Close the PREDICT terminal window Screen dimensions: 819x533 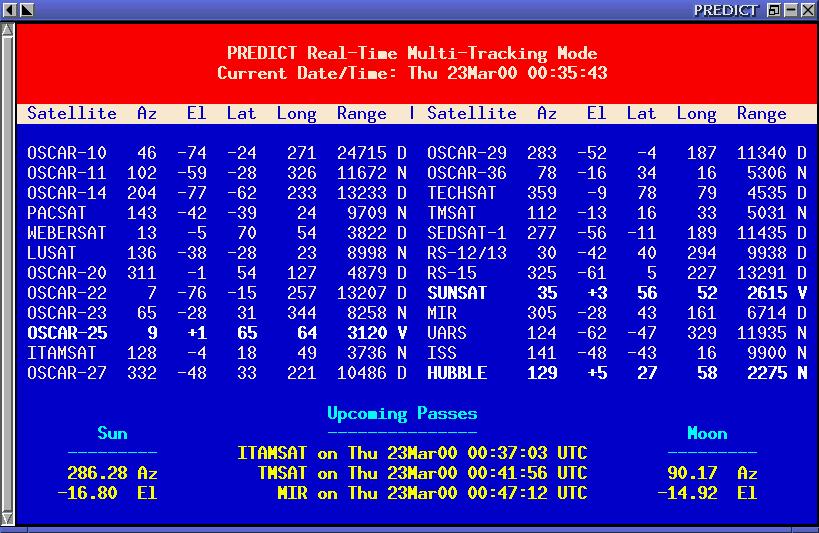808,9
